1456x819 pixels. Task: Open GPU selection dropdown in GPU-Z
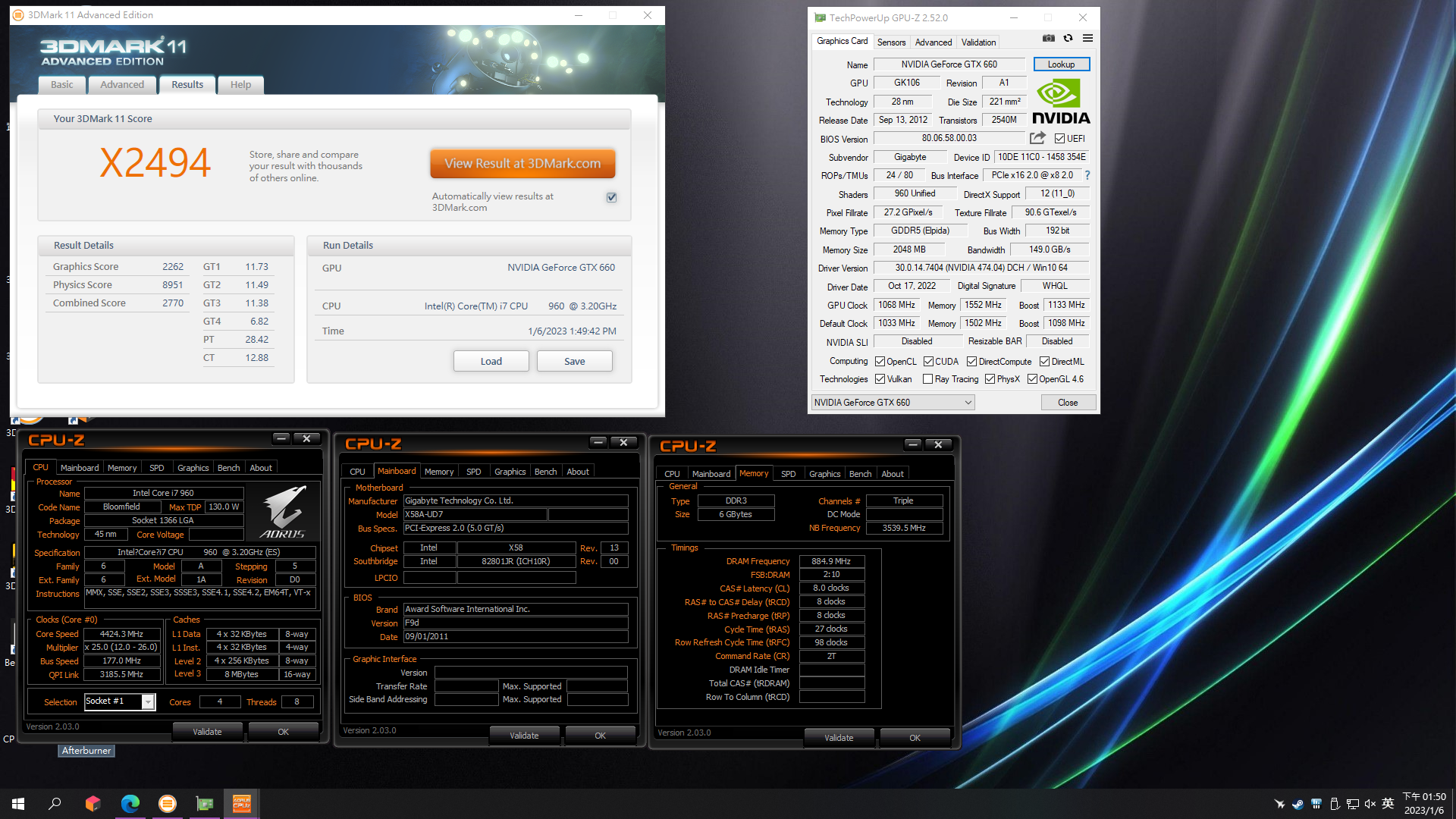893,403
